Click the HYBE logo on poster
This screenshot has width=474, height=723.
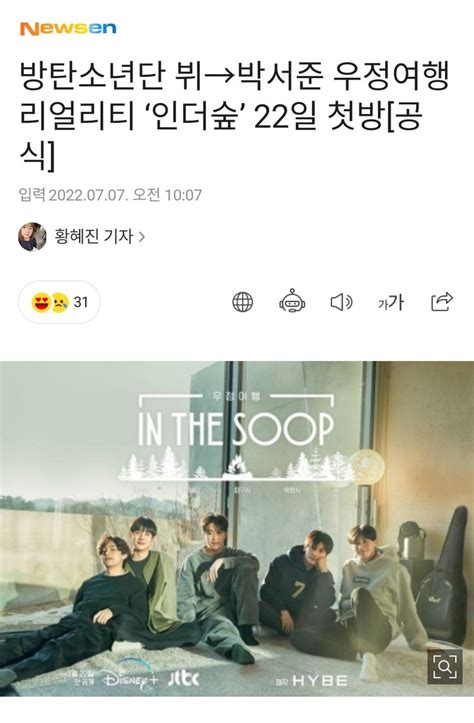point(320,680)
